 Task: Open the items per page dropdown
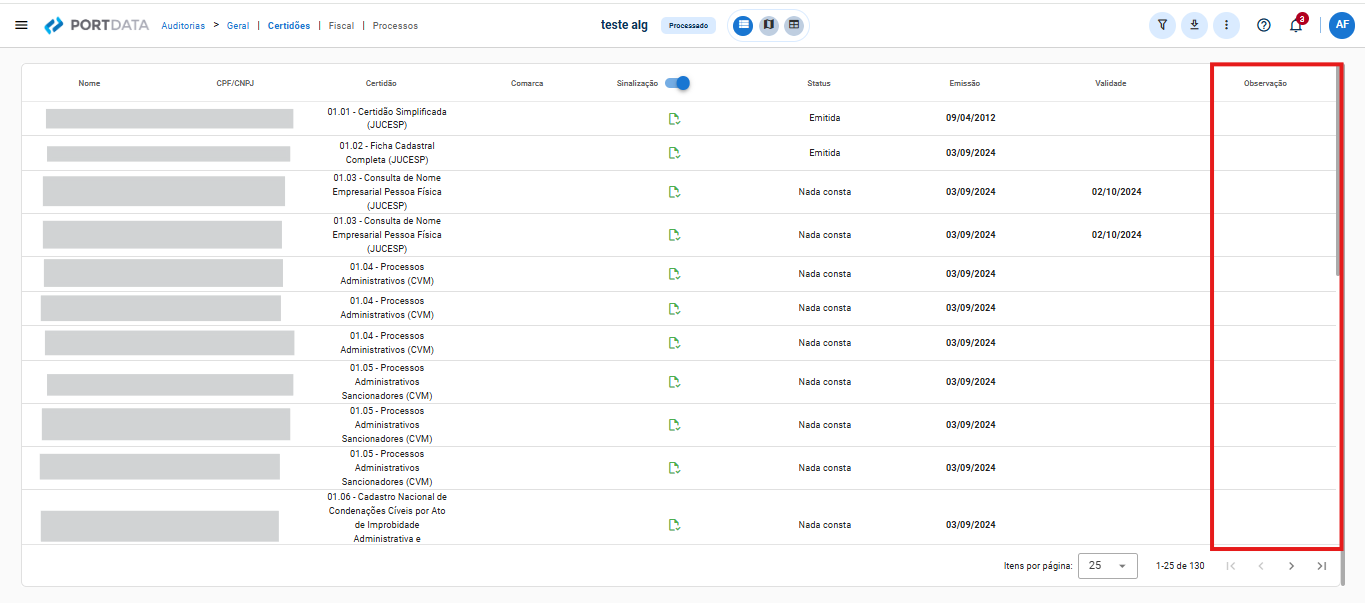tap(1108, 566)
